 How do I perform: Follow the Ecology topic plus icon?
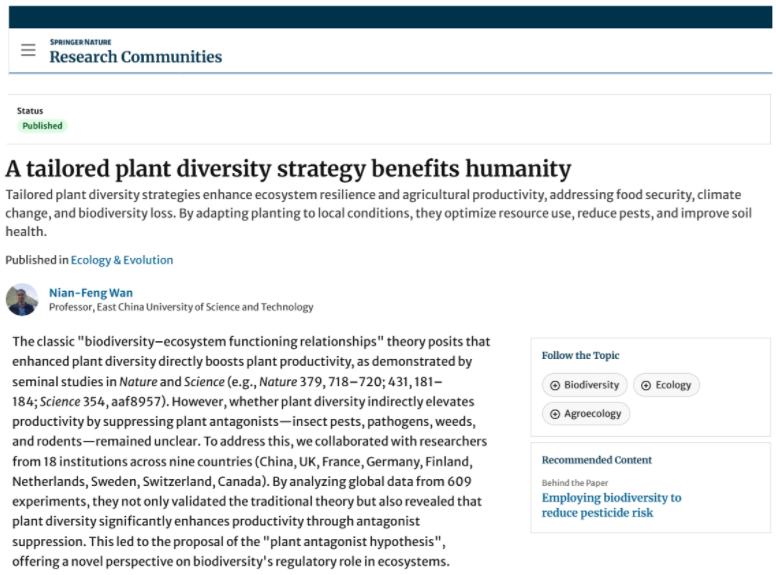[x=646, y=385]
